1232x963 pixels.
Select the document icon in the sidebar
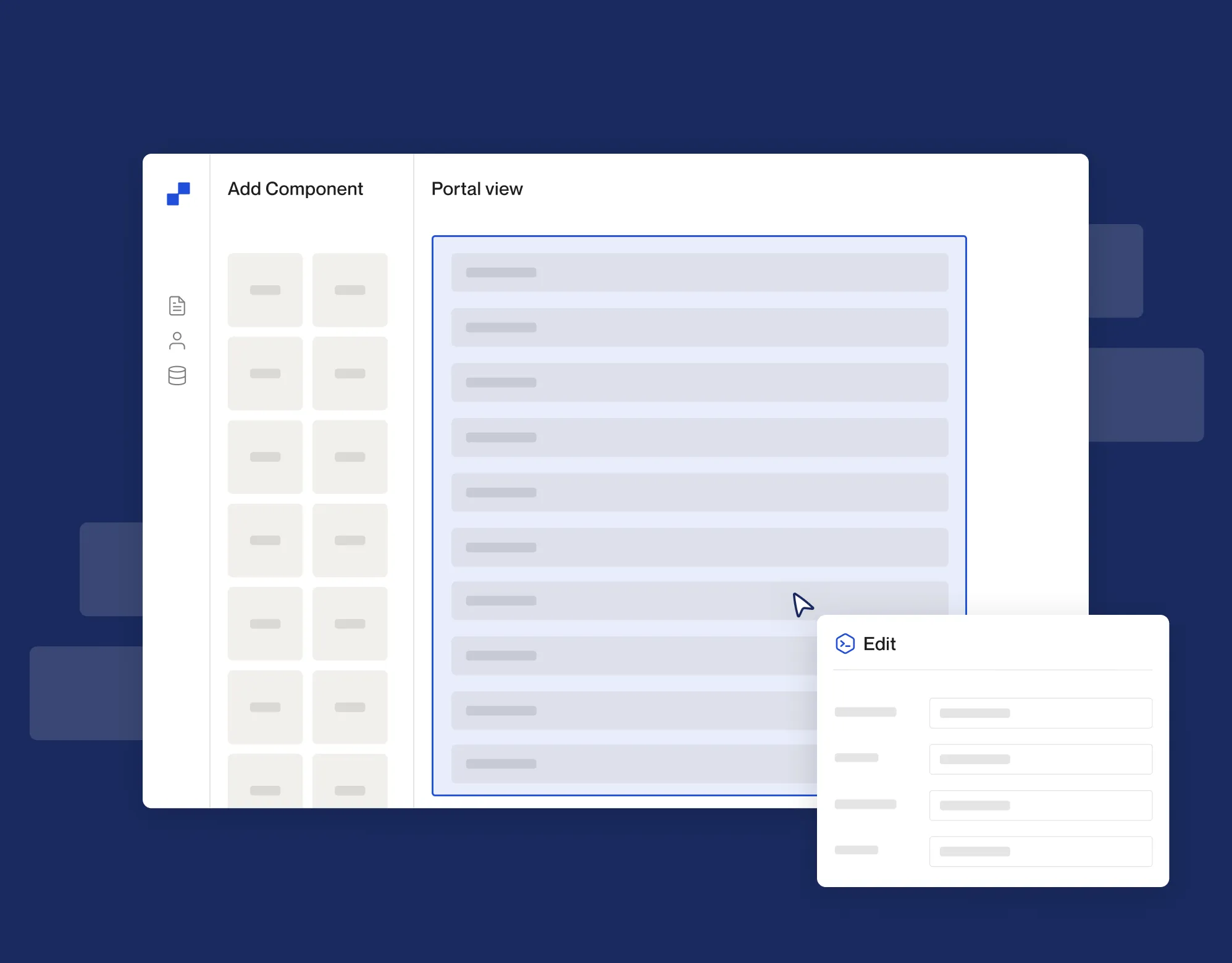coord(177,306)
